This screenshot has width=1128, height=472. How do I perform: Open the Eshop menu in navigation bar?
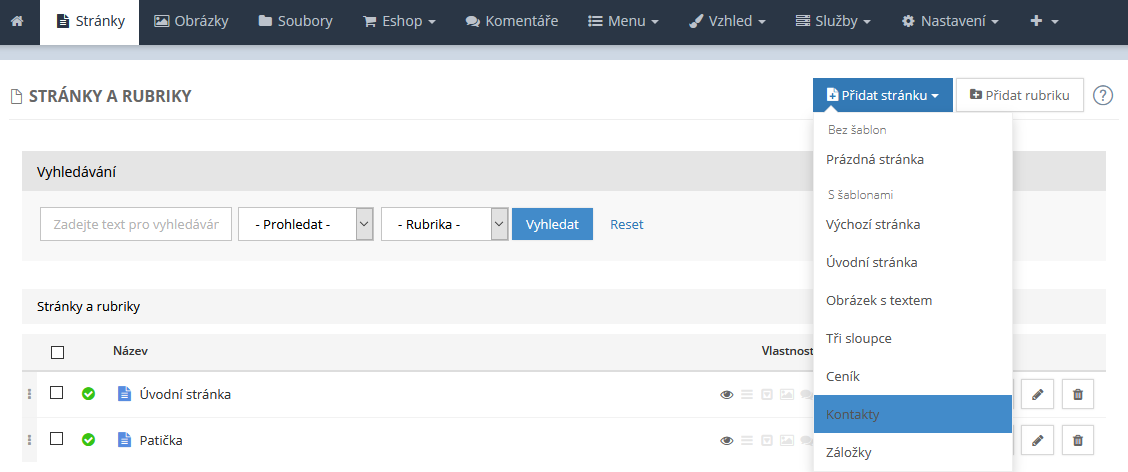(x=398, y=21)
